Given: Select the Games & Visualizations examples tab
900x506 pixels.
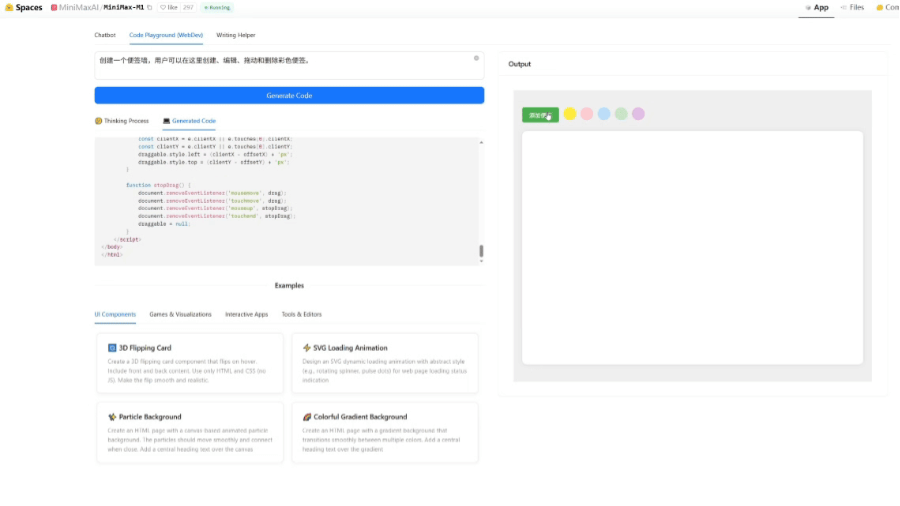Looking at the screenshot, I should point(180,314).
